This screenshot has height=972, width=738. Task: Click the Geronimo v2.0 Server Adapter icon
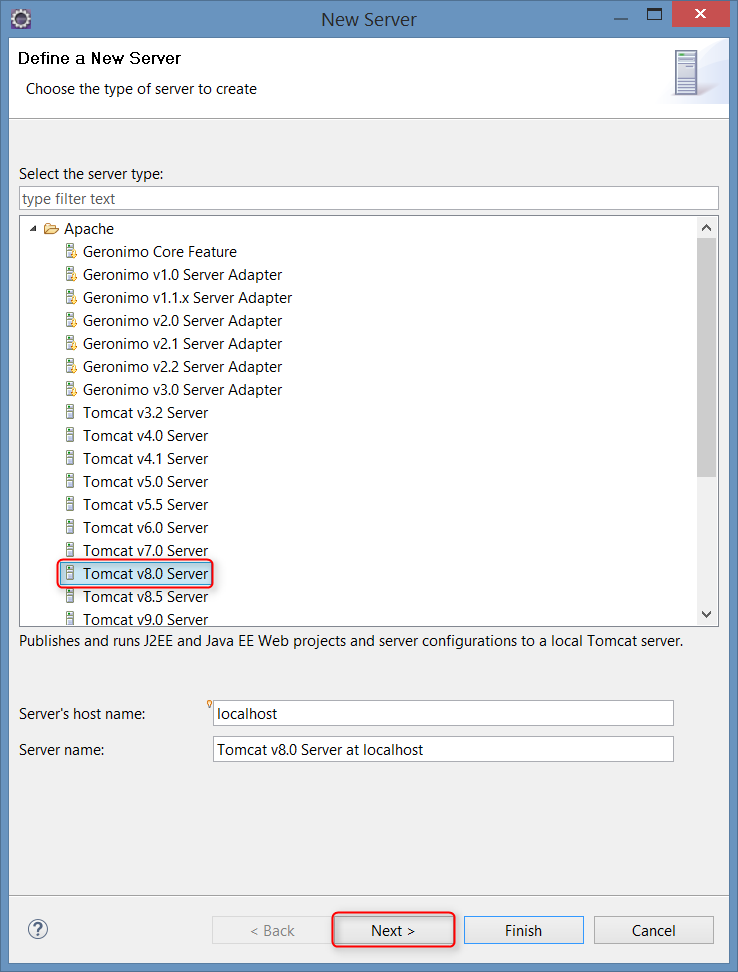point(71,320)
